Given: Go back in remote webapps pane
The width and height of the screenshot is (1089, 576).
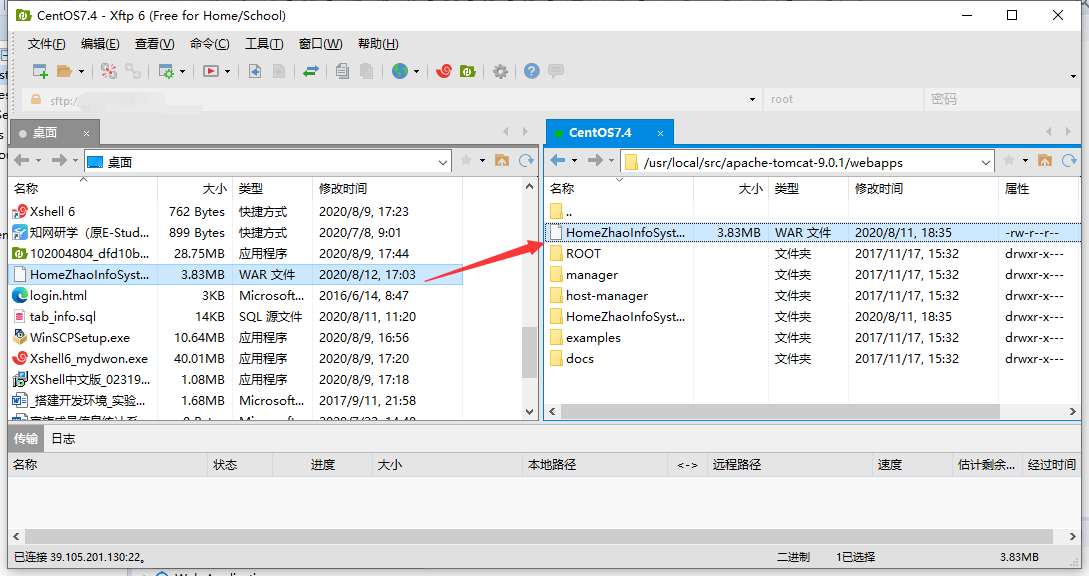Looking at the screenshot, I should (558, 161).
